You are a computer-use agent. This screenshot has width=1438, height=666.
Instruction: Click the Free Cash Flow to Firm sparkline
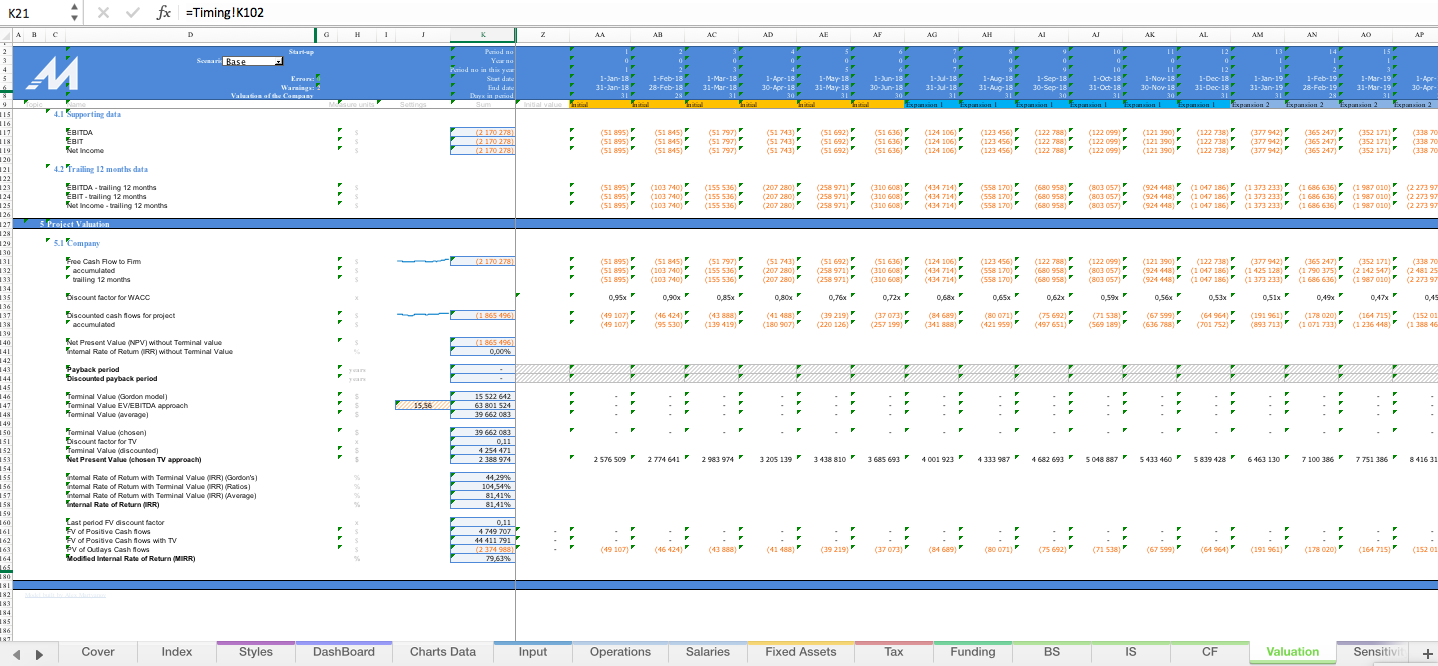[x=423, y=261]
